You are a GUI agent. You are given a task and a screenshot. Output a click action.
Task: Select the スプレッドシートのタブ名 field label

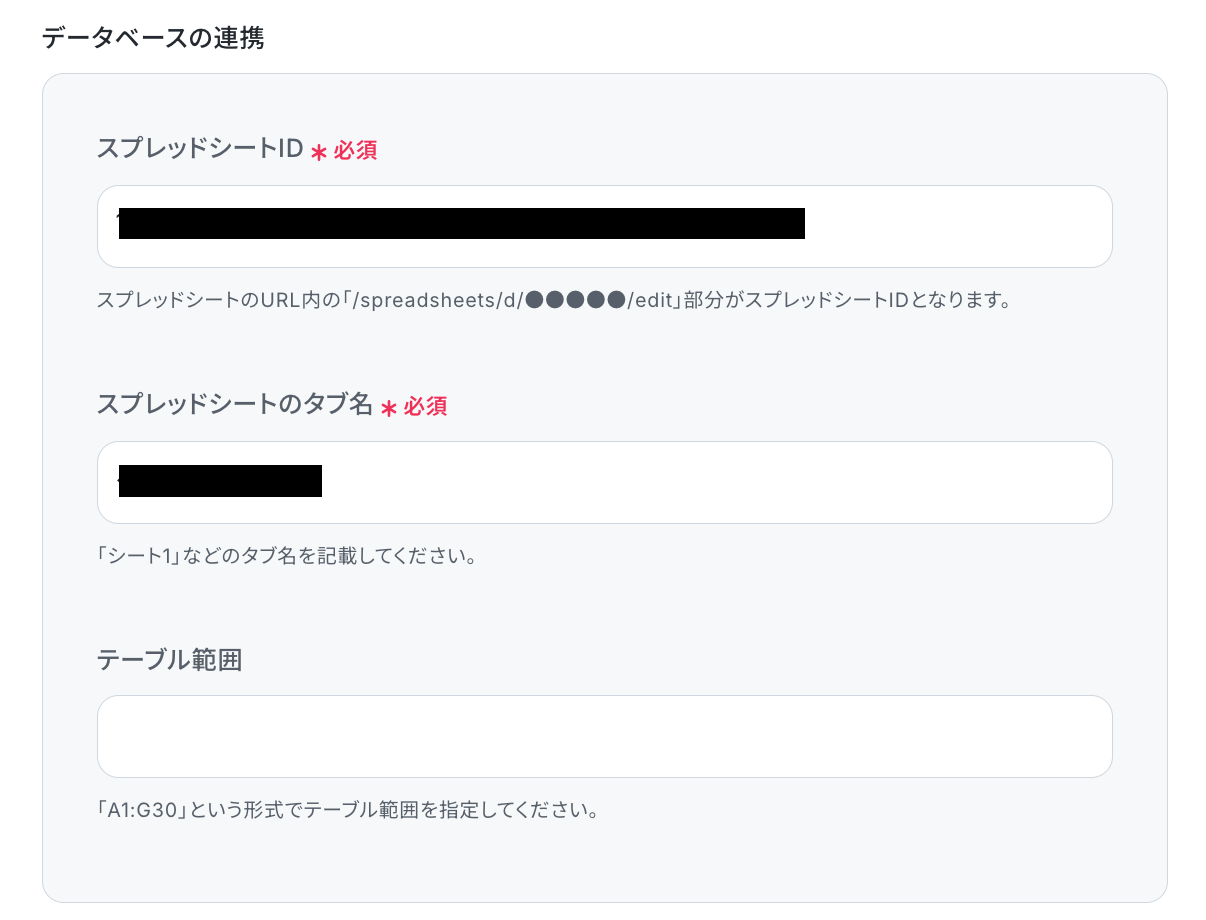point(235,405)
